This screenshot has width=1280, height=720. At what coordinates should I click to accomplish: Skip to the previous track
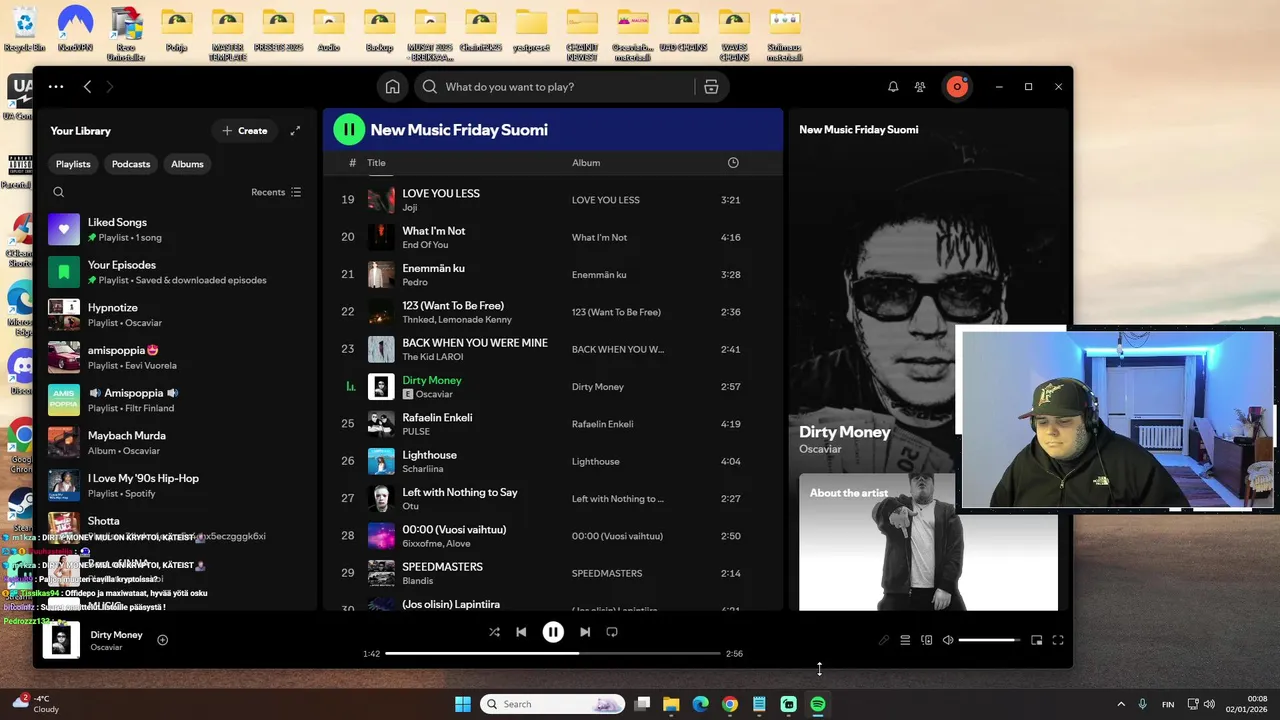(521, 632)
